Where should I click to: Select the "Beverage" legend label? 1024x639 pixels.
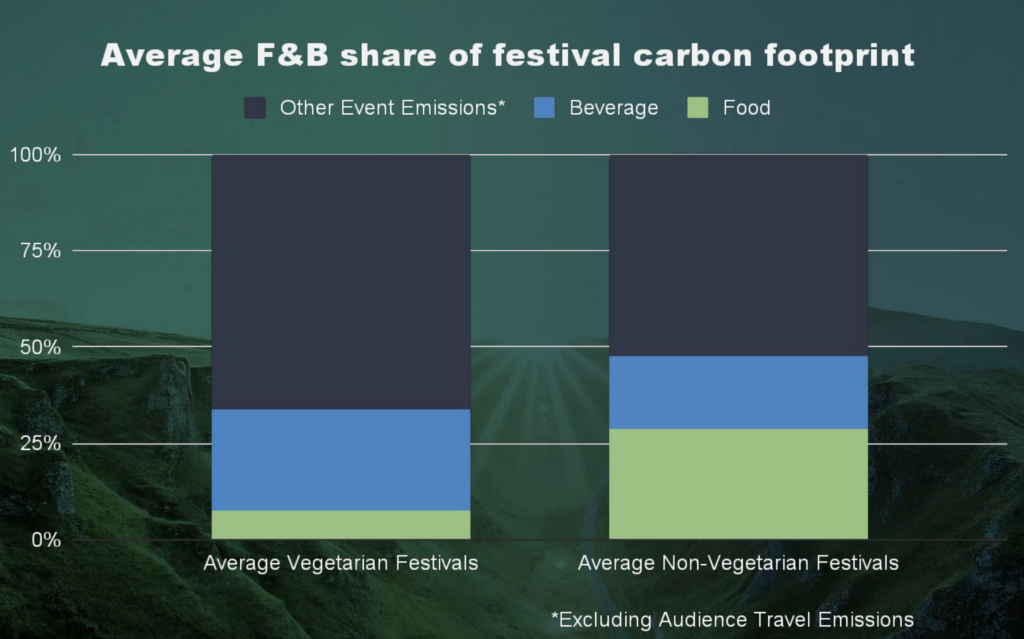(x=613, y=108)
